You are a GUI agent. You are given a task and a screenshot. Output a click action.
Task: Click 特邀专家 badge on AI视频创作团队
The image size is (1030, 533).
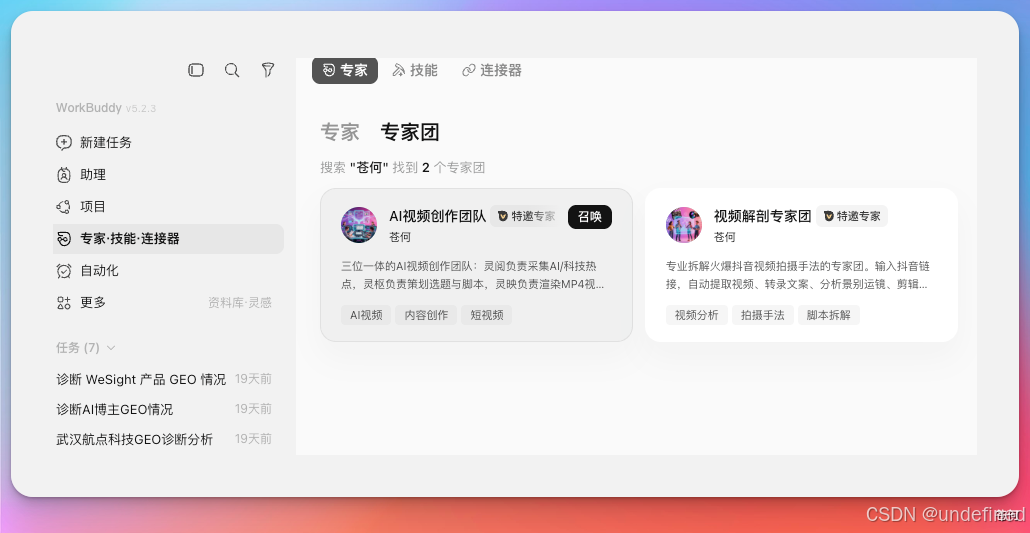tap(526, 216)
